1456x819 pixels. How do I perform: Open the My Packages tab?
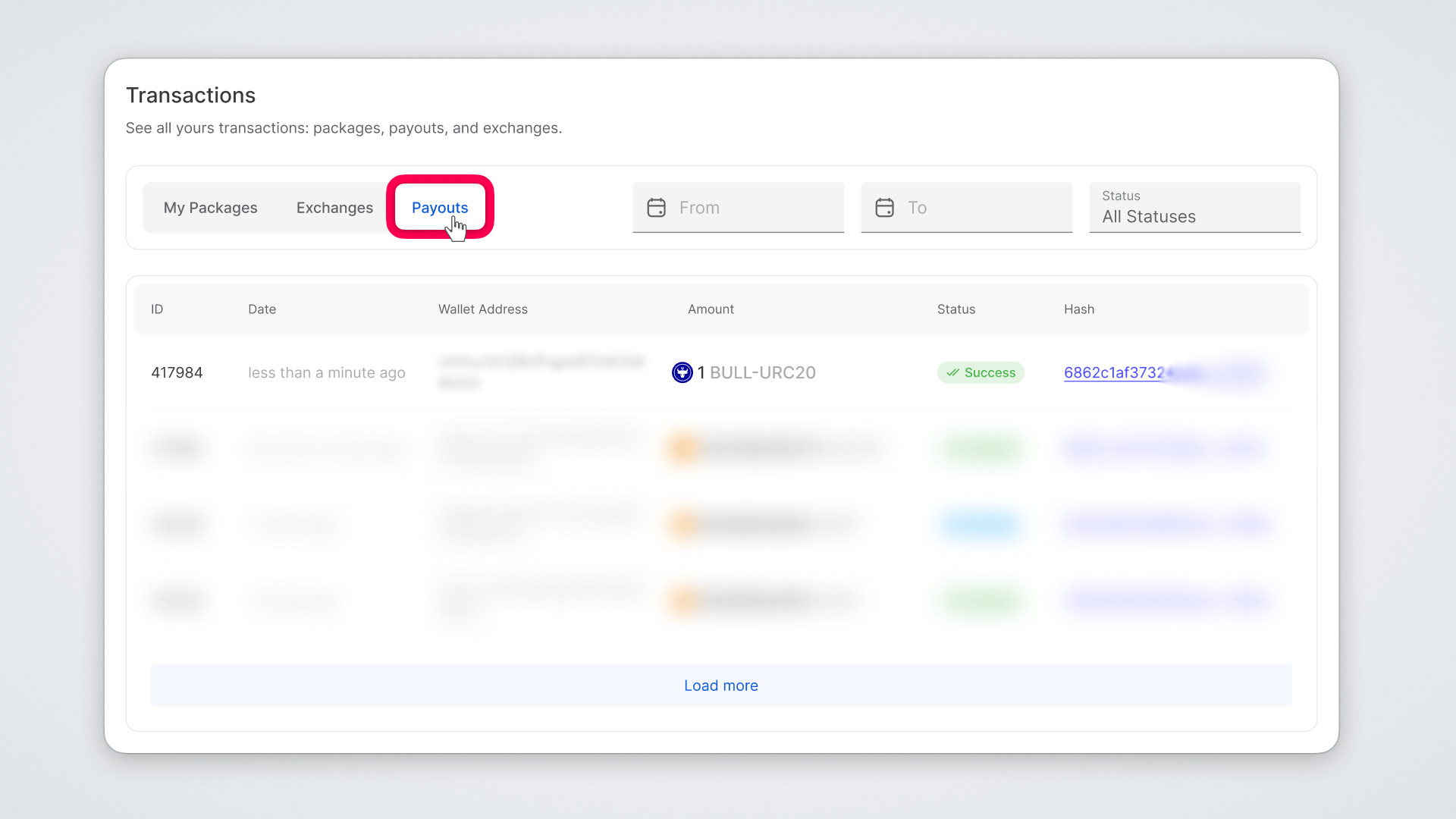pos(210,208)
